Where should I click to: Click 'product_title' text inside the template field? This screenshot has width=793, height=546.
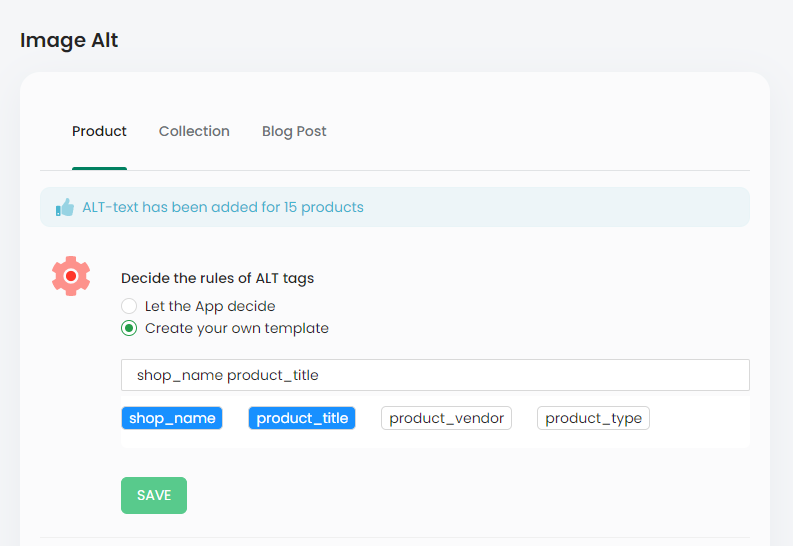coord(273,375)
